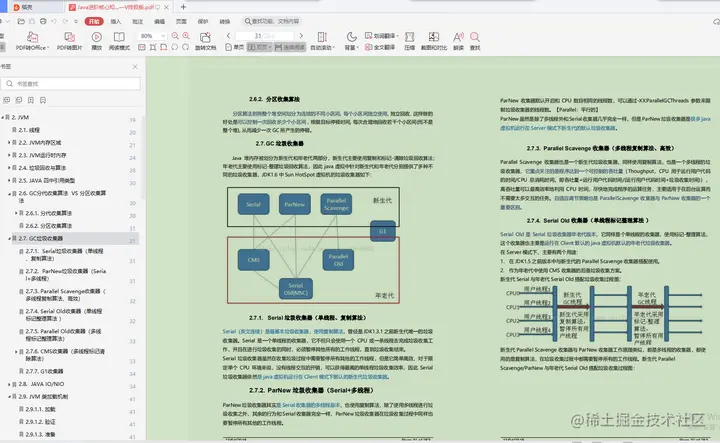Open the 转换 ribbon tab
The width and height of the screenshot is (720, 443).
(x=225, y=22)
